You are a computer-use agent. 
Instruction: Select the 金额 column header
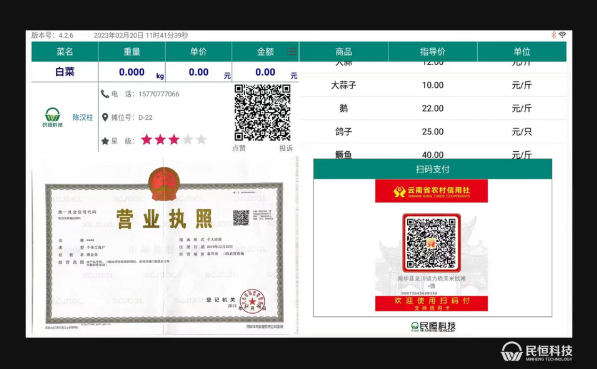click(265, 51)
